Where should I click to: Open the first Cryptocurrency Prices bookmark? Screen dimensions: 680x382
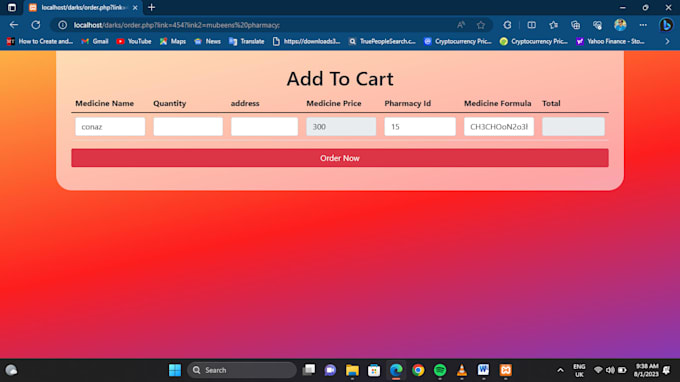[x=458, y=41]
